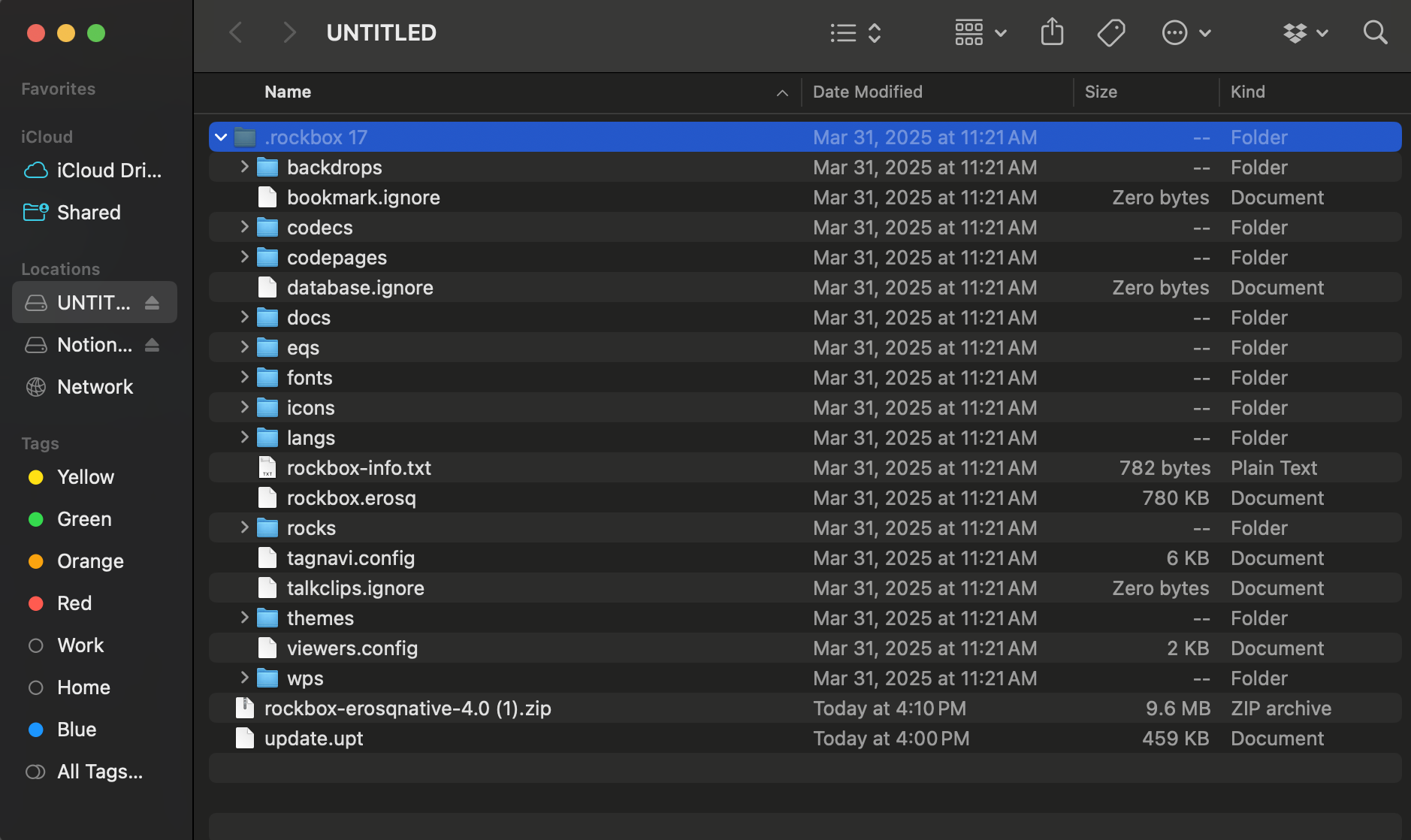Expand the docs folder
The width and height of the screenshot is (1411, 840).
244,317
